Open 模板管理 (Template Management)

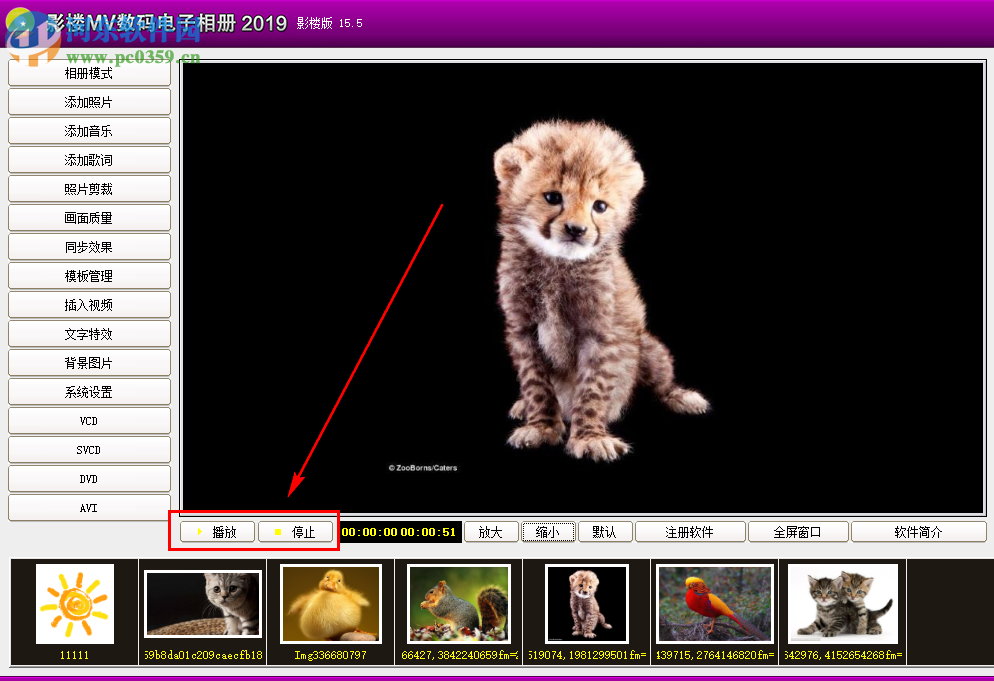88,275
